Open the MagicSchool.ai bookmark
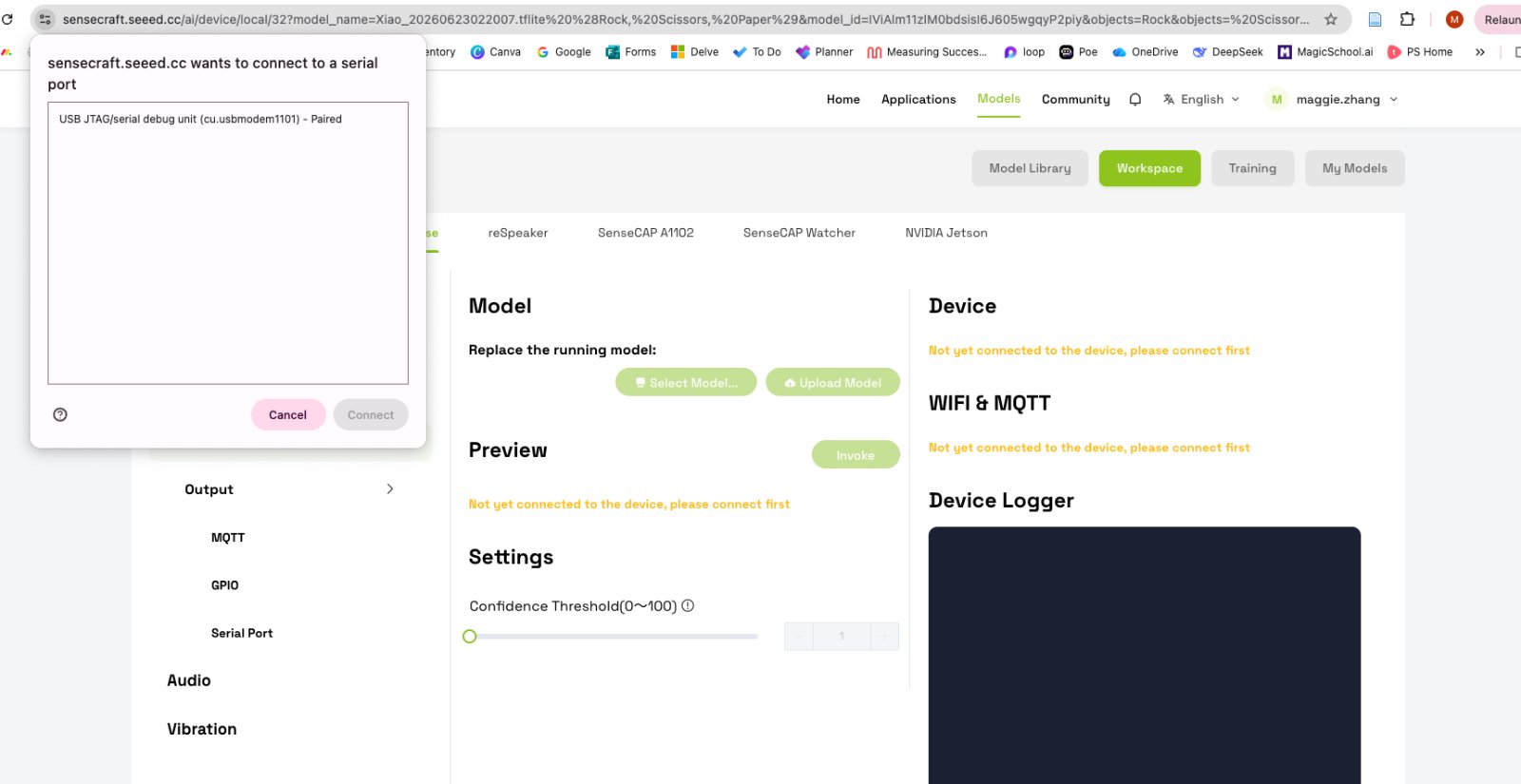This screenshot has height=784, width=1521. (x=1325, y=52)
